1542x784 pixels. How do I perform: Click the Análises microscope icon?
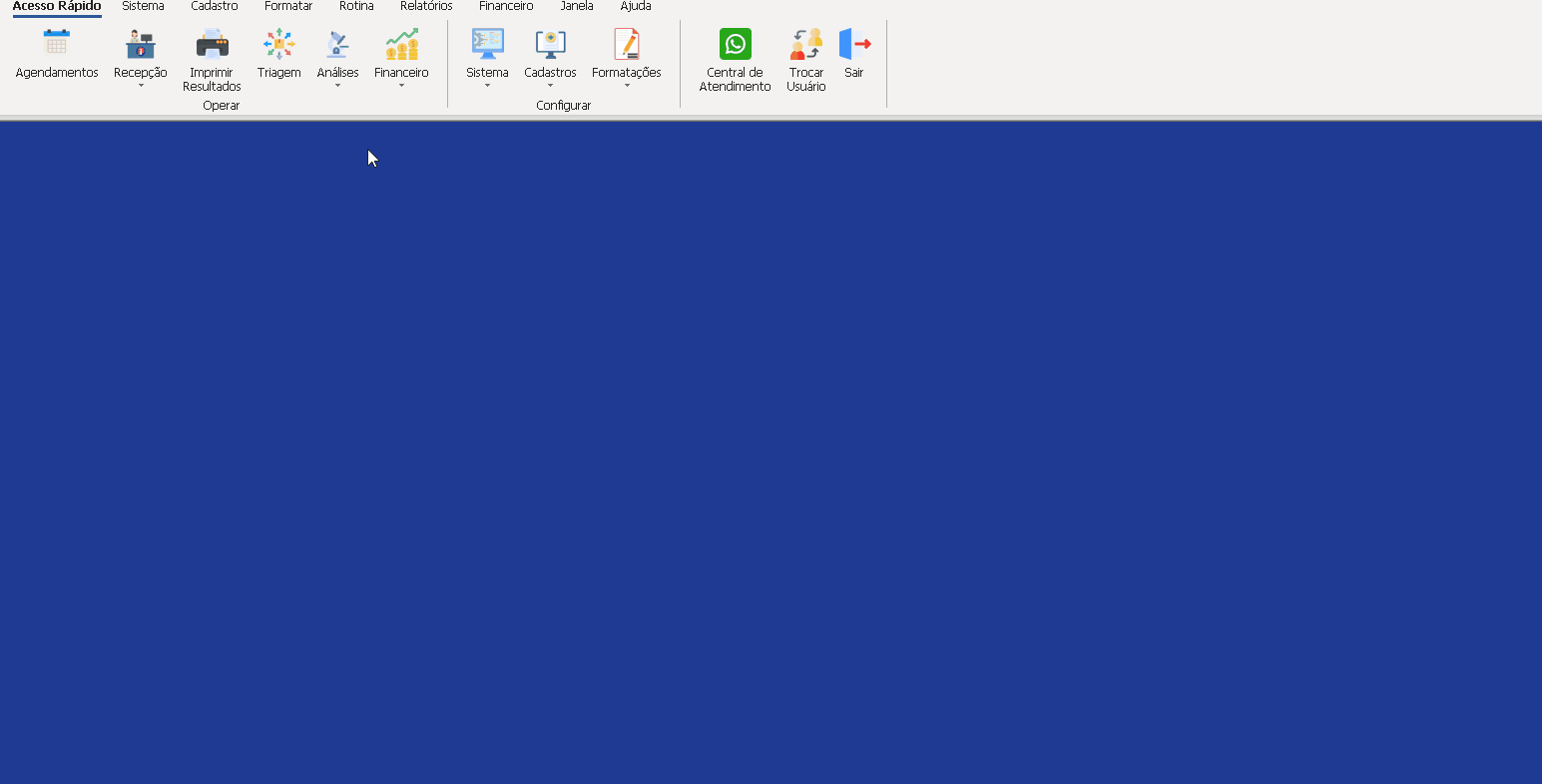337,44
